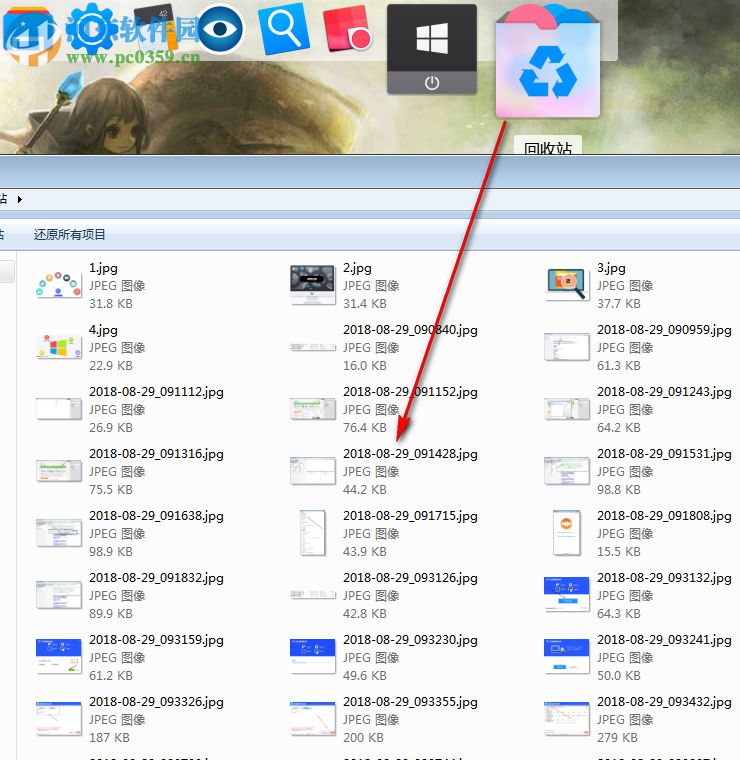Click 还原所有项目 to restore all items
This screenshot has width=740, height=760.
click(70, 235)
